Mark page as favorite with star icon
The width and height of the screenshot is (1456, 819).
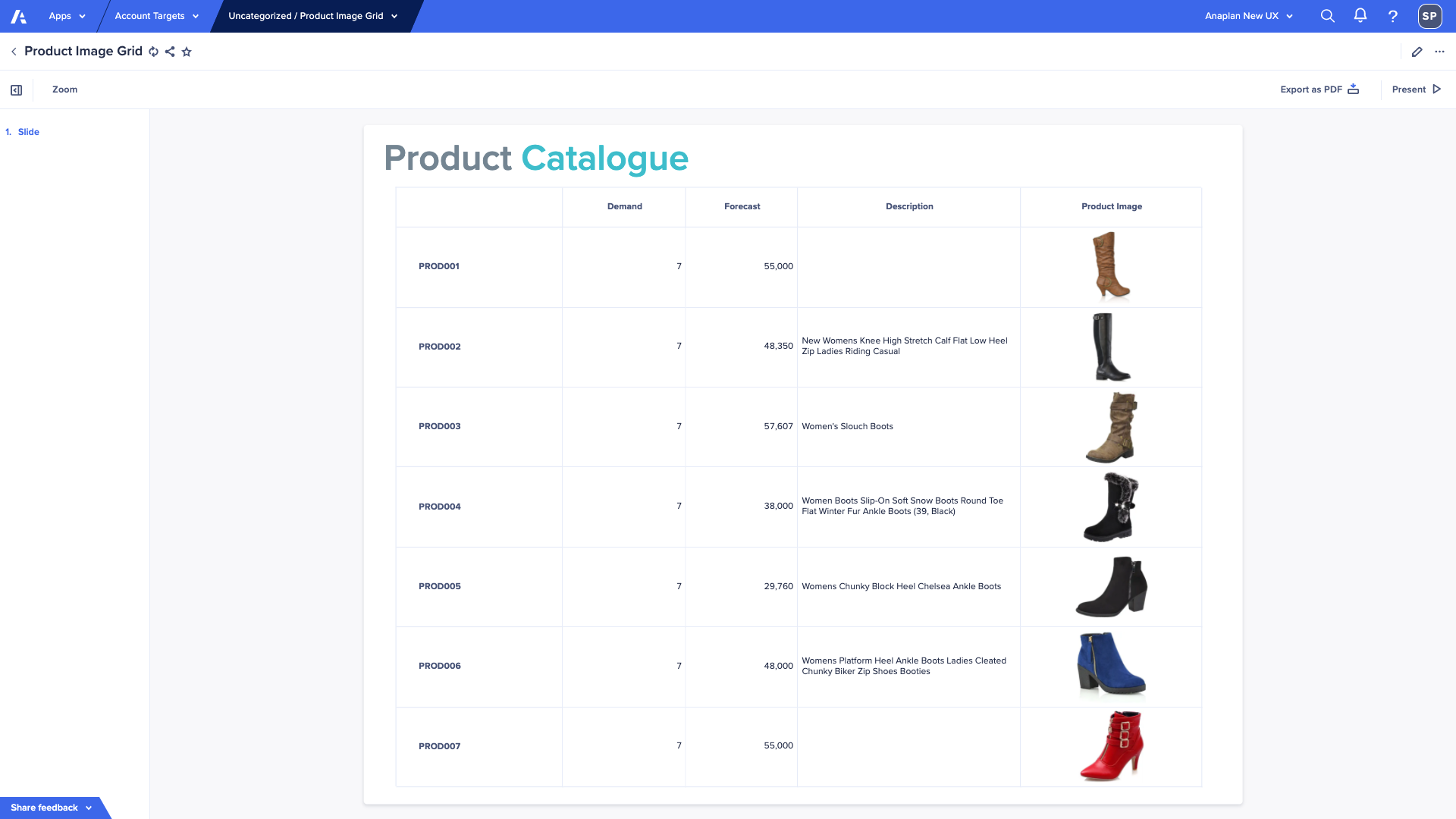(x=187, y=52)
